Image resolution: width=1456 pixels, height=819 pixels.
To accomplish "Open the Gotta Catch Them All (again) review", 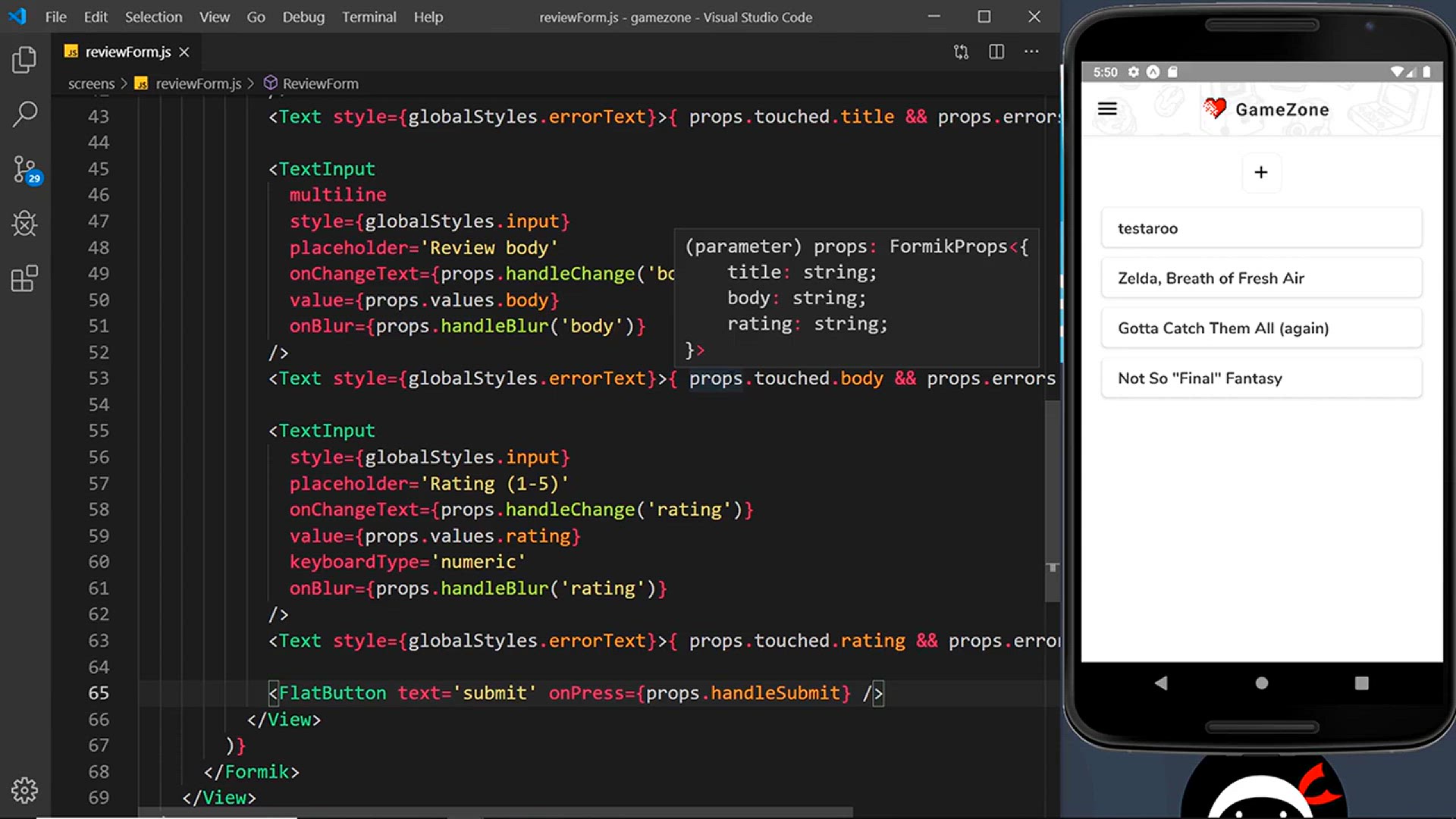I will pyautogui.click(x=1261, y=328).
